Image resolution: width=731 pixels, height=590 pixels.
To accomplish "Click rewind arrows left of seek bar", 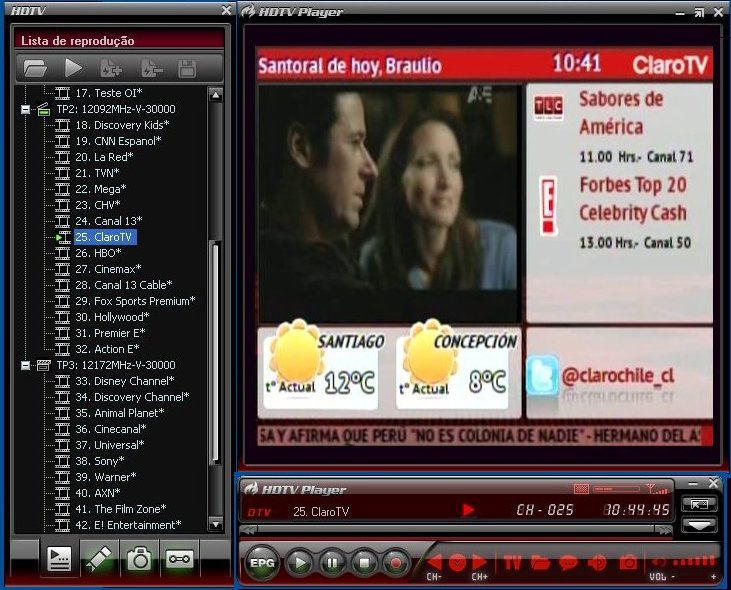I will (x=248, y=530).
